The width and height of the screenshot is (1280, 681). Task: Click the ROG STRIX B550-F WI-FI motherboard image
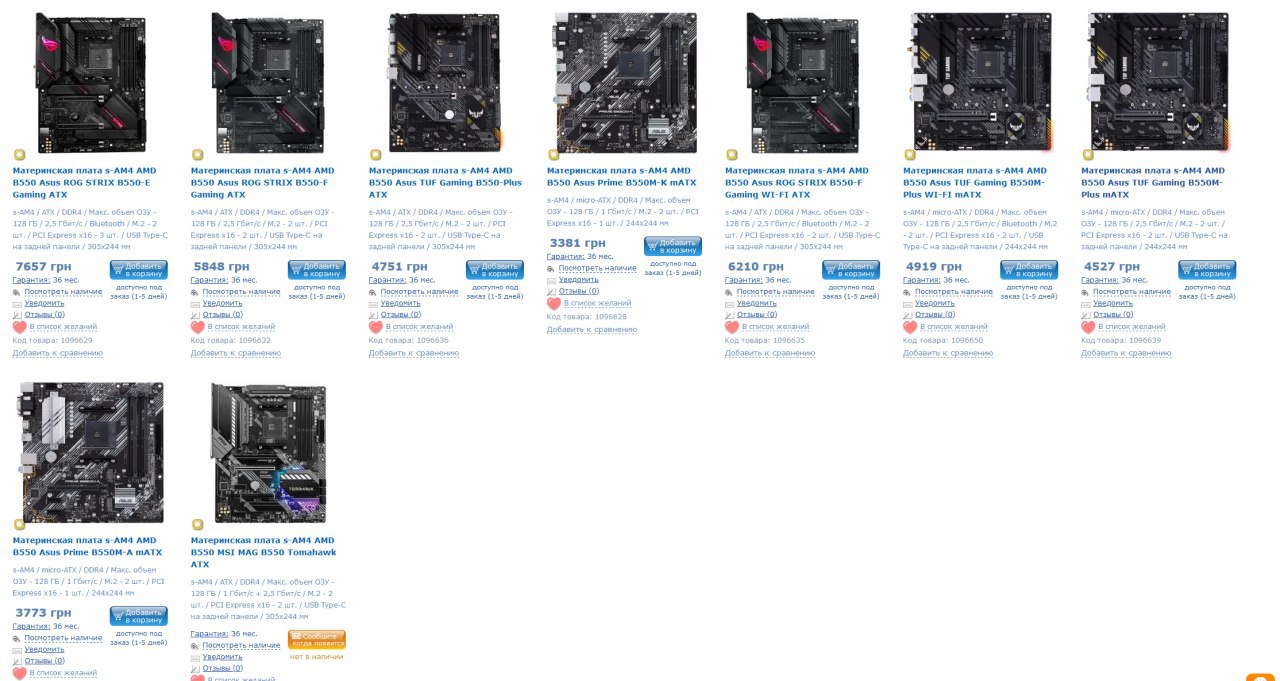[803, 82]
